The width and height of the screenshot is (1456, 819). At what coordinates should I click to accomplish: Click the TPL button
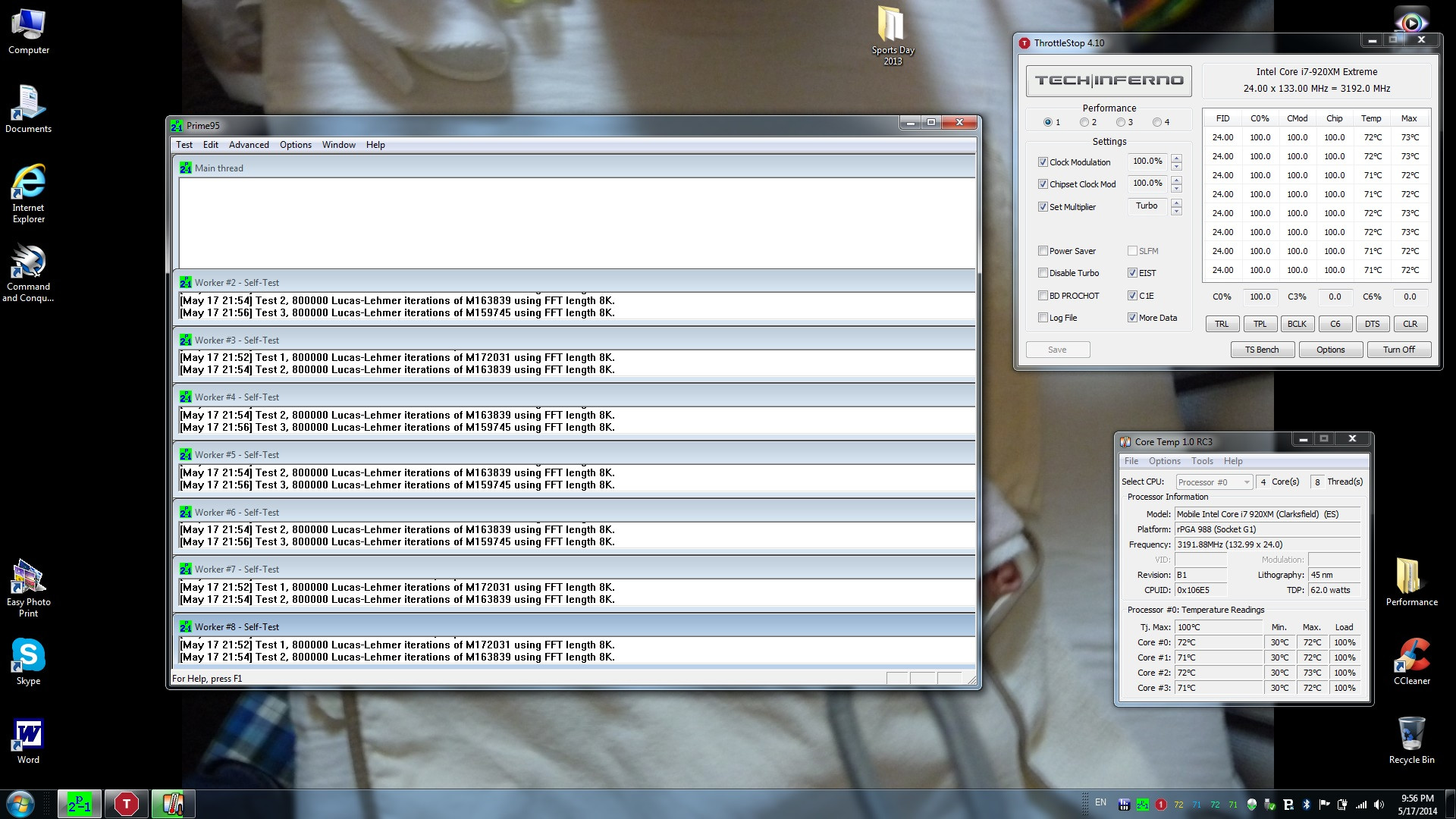click(1260, 324)
